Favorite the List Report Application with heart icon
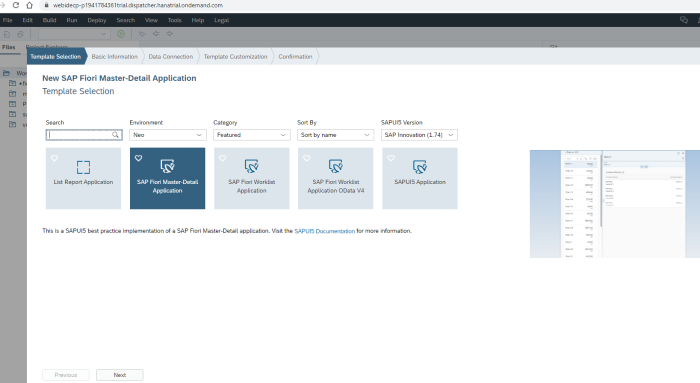 pos(54,158)
